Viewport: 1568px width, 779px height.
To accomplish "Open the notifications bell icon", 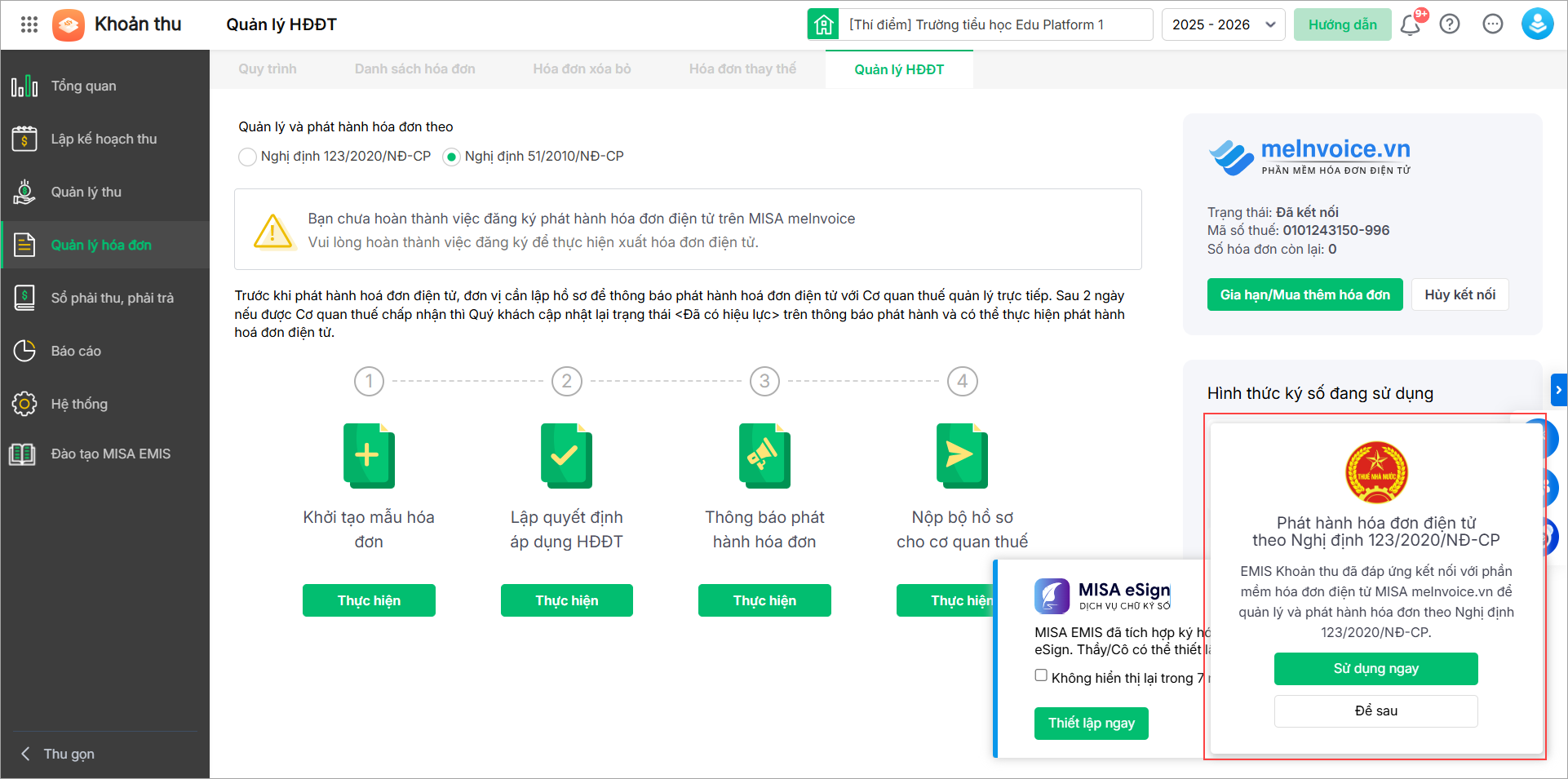I will tap(1410, 24).
